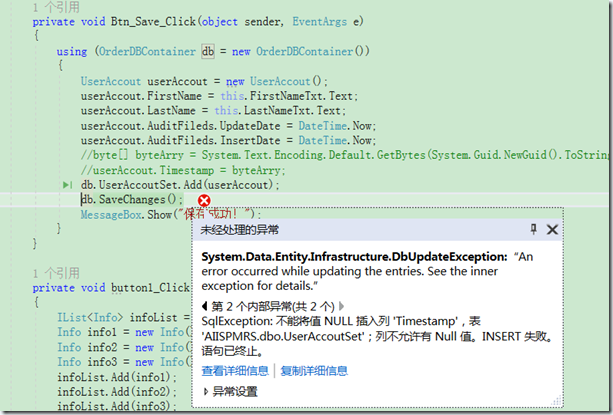
Task: Click infoList.Add(info2) line
Action: click(117, 392)
